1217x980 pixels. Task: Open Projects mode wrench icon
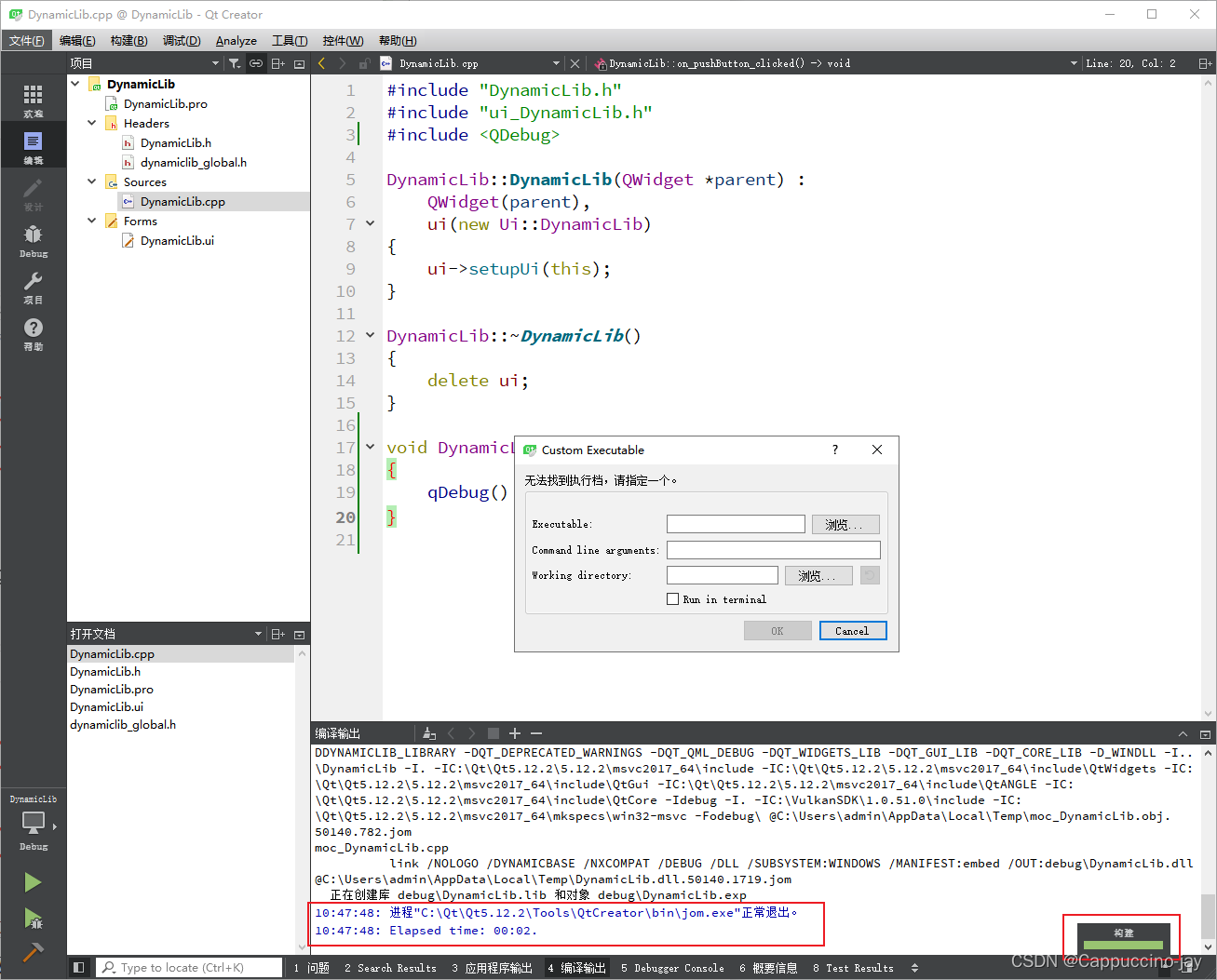34,287
